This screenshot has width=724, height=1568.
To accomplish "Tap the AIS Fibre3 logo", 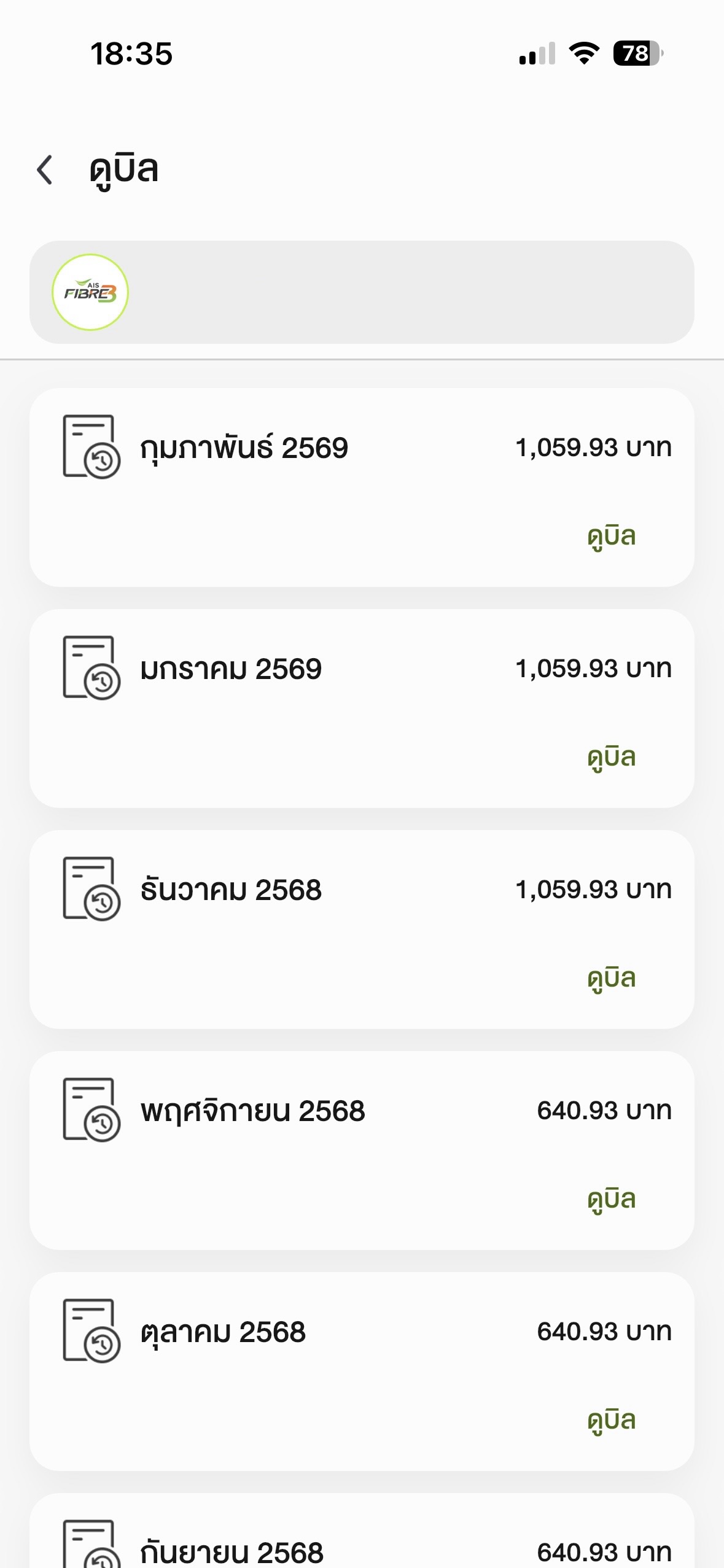I will tap(90, 292).
